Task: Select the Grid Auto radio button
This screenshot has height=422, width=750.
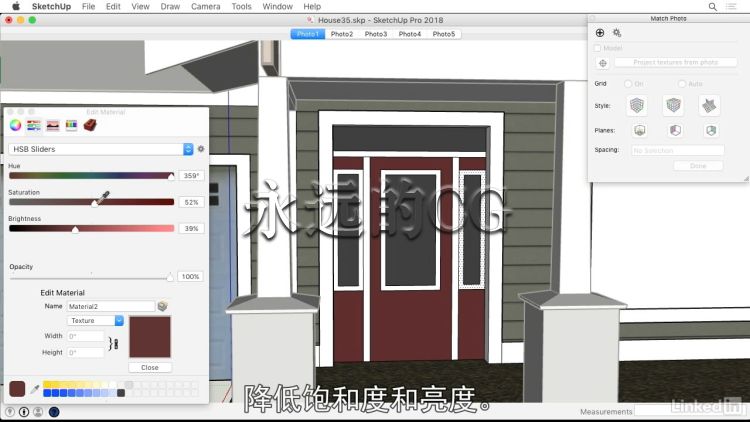Action: tap(682, 84)
